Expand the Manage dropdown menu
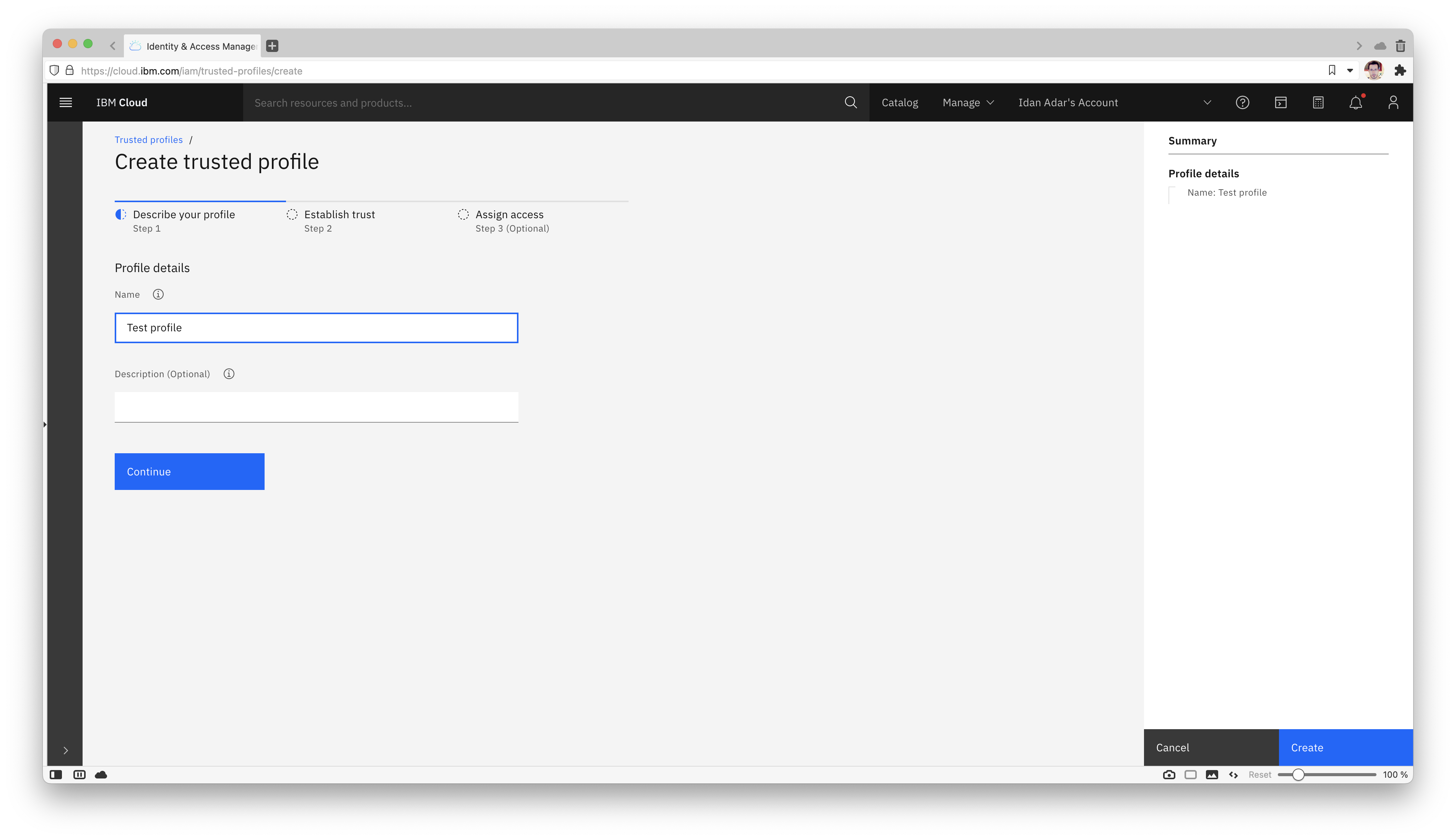The image size is (1456, 840). click(x=968, y=103)
